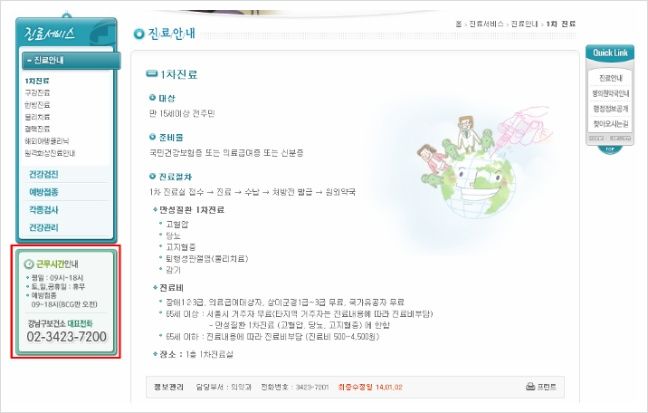Click the TOP button under Quick Link

(x=610, y=150)
